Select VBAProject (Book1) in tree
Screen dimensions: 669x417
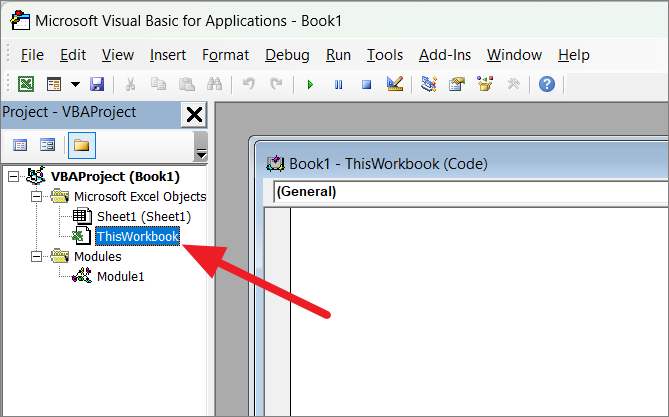click(115, 176)
